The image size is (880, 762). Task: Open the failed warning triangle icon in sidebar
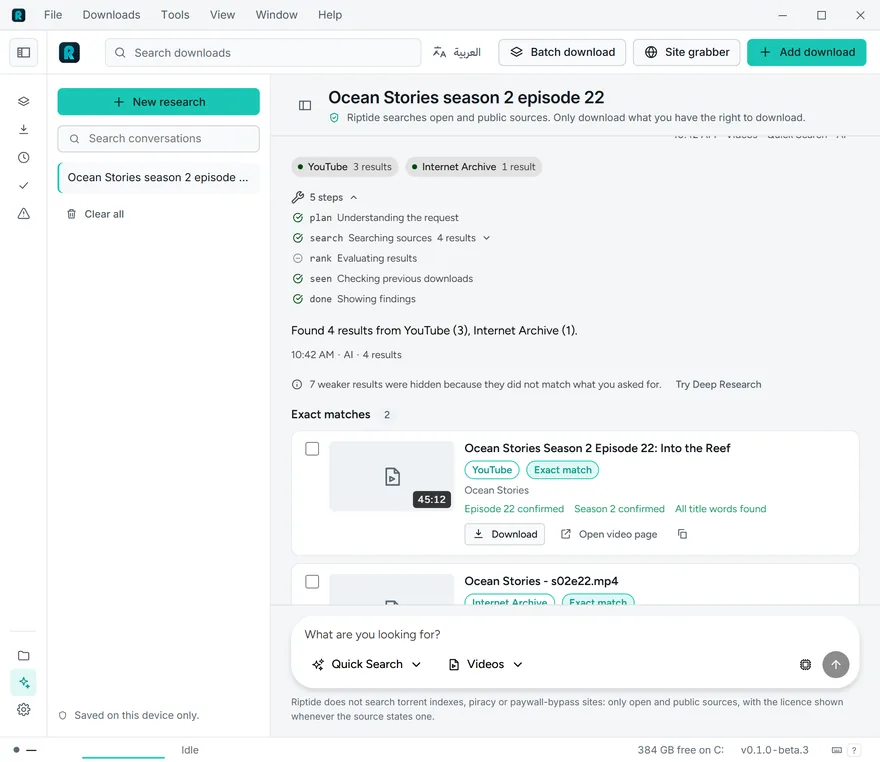24,214
